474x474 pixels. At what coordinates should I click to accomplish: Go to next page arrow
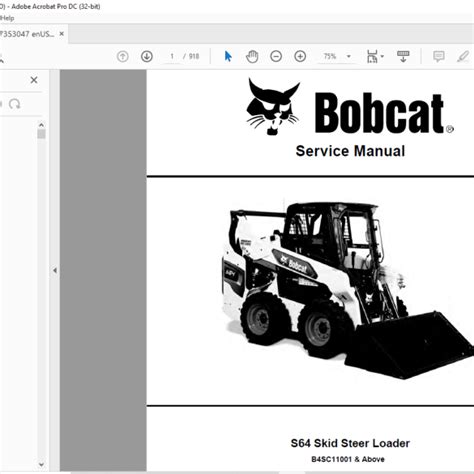tap(147, 56)
